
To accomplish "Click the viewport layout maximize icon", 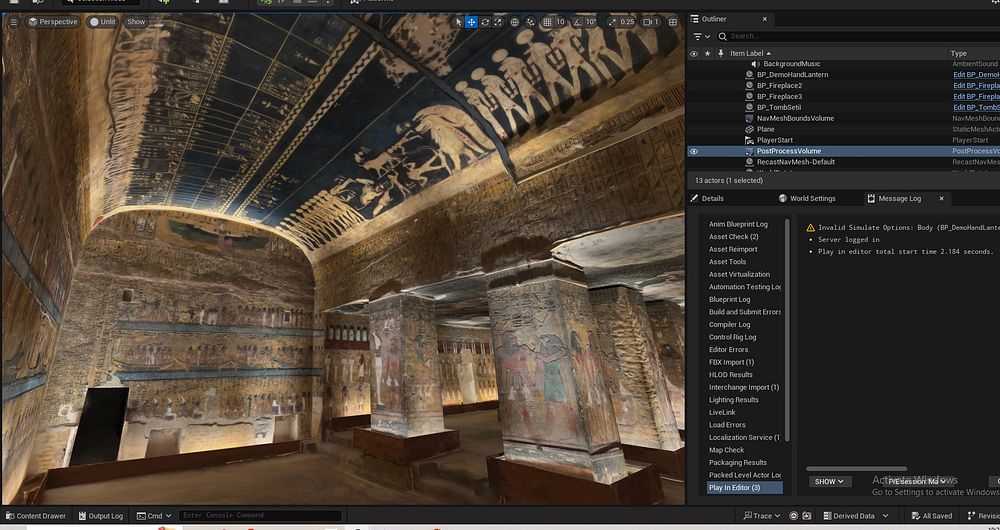I will [672, 22].
